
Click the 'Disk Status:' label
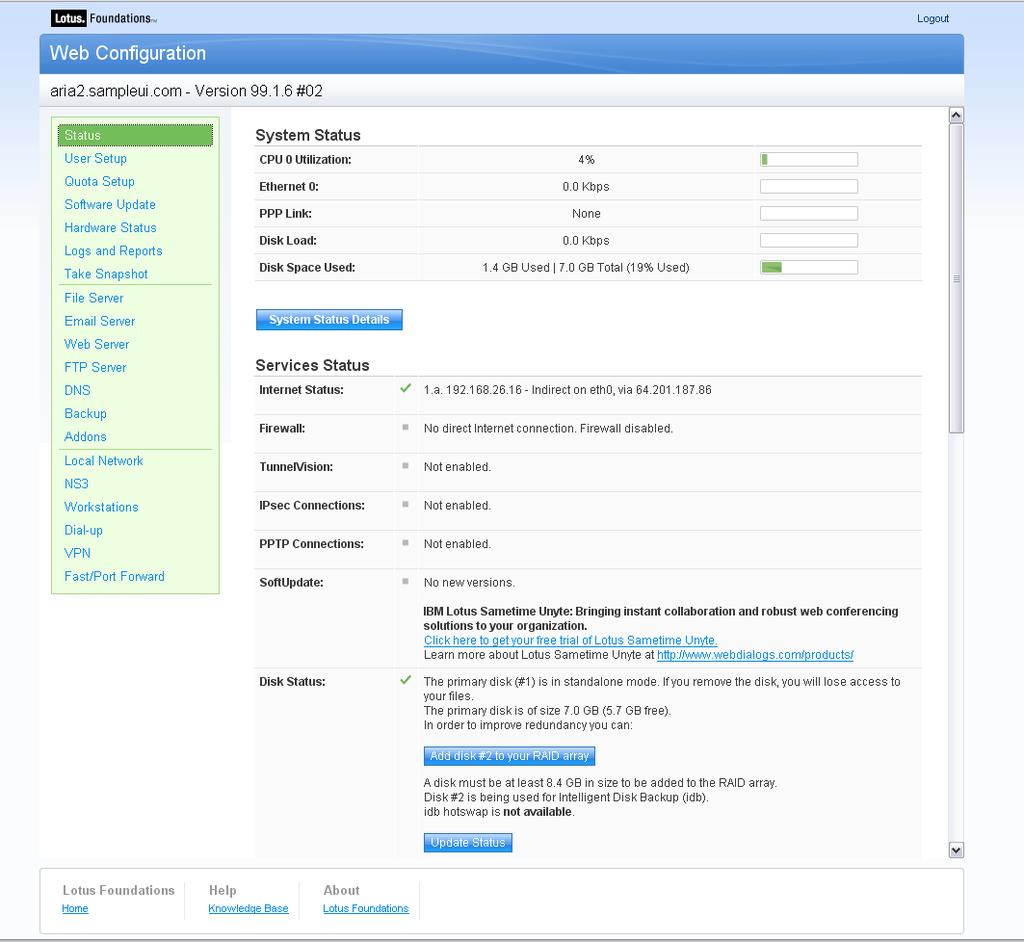pos(292,681)
